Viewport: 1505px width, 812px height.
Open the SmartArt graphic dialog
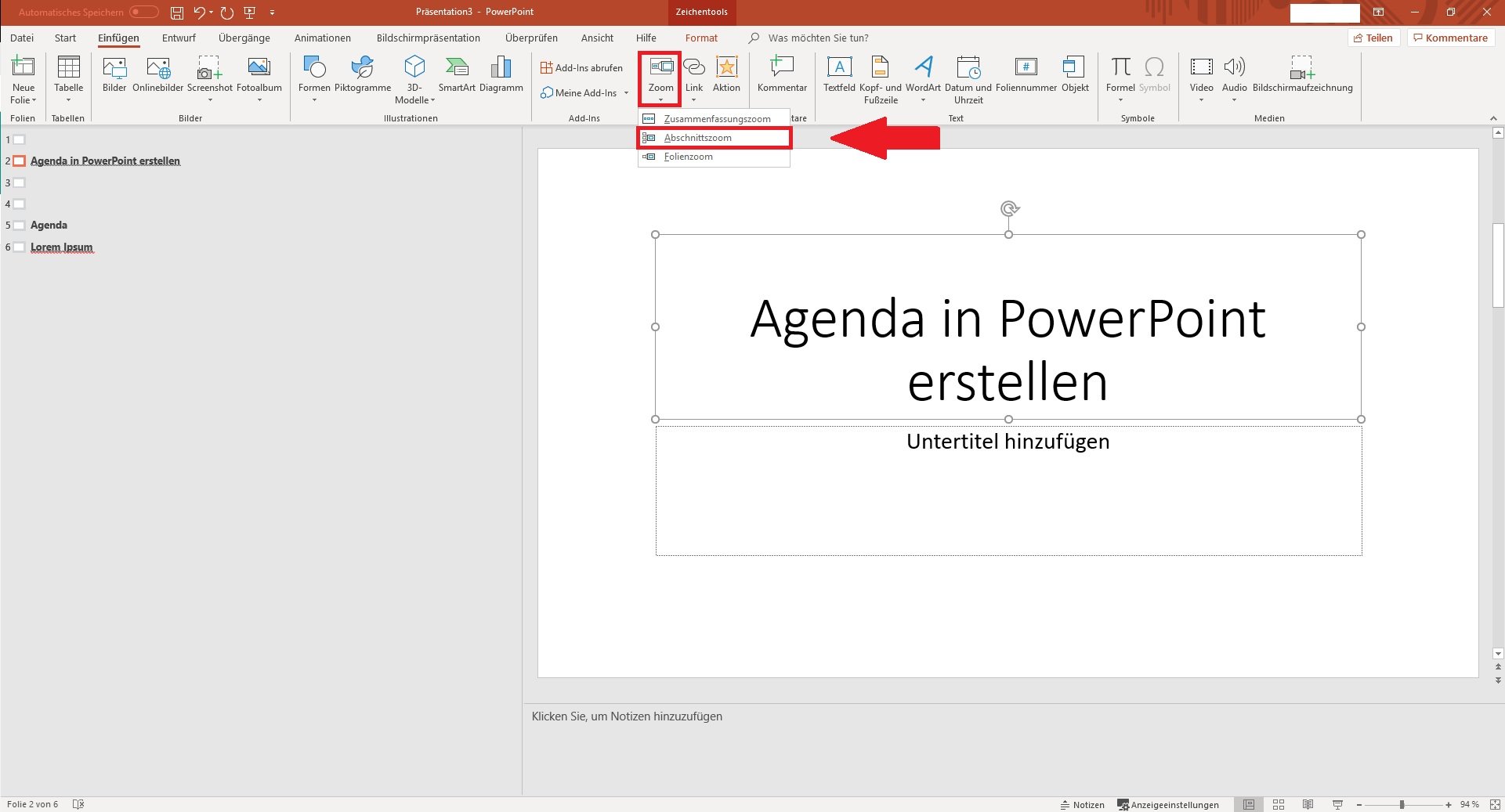pos(457,74)
